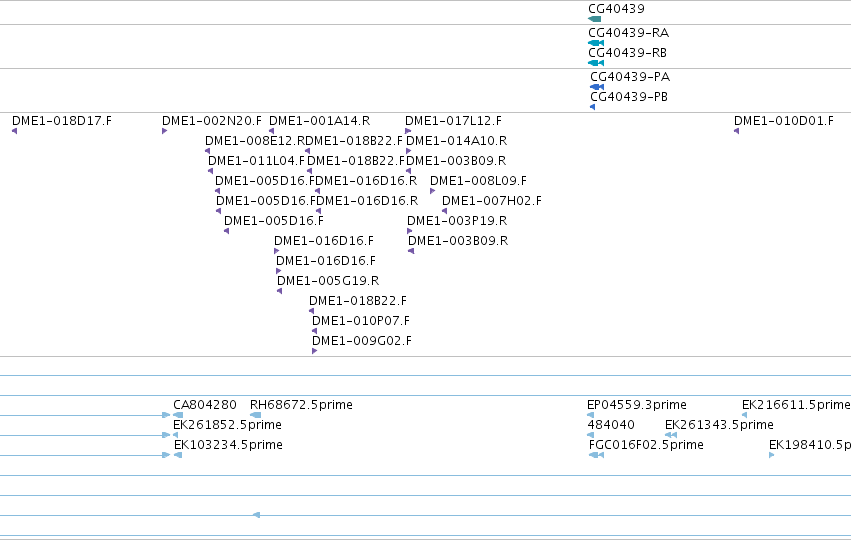Image resolution: width=851 pixels, height=540 pixels.
Task: Click the label DME1-005G19.R
Action: 328,281
